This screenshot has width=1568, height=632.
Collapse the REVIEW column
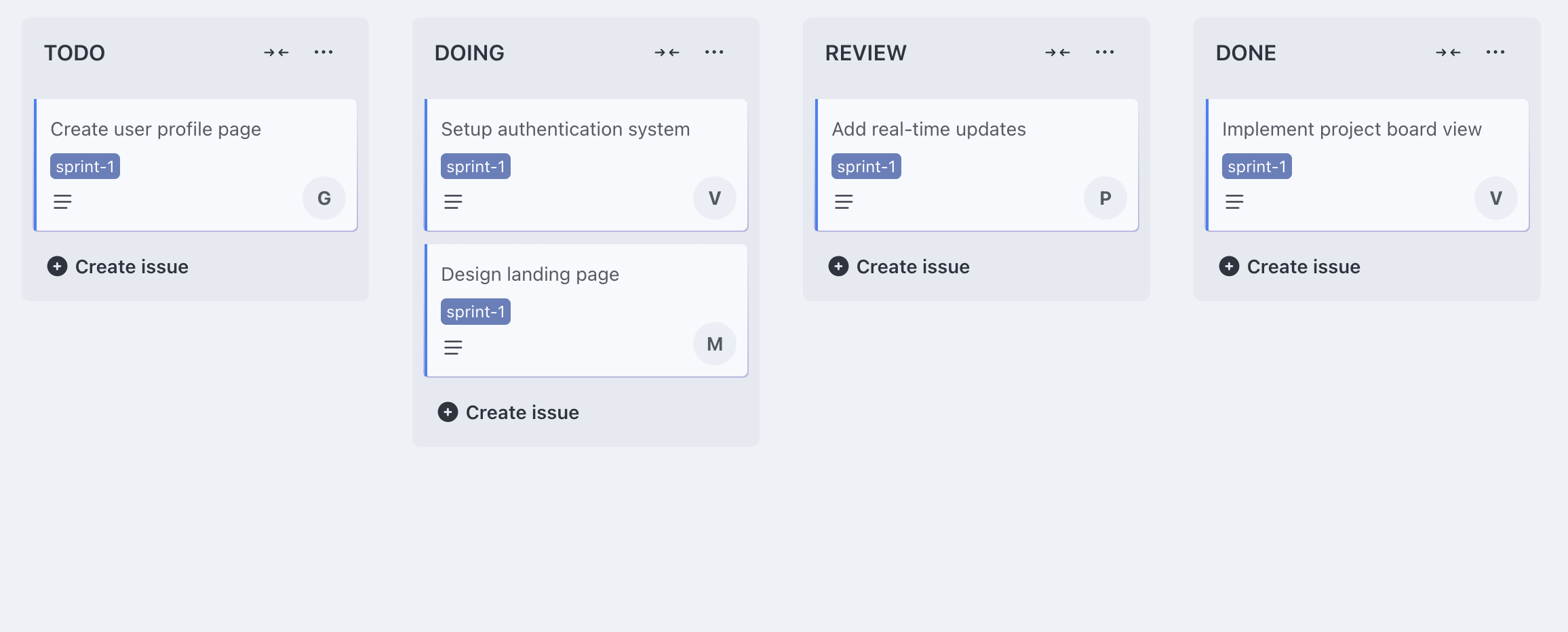[x=1057, y=52]
